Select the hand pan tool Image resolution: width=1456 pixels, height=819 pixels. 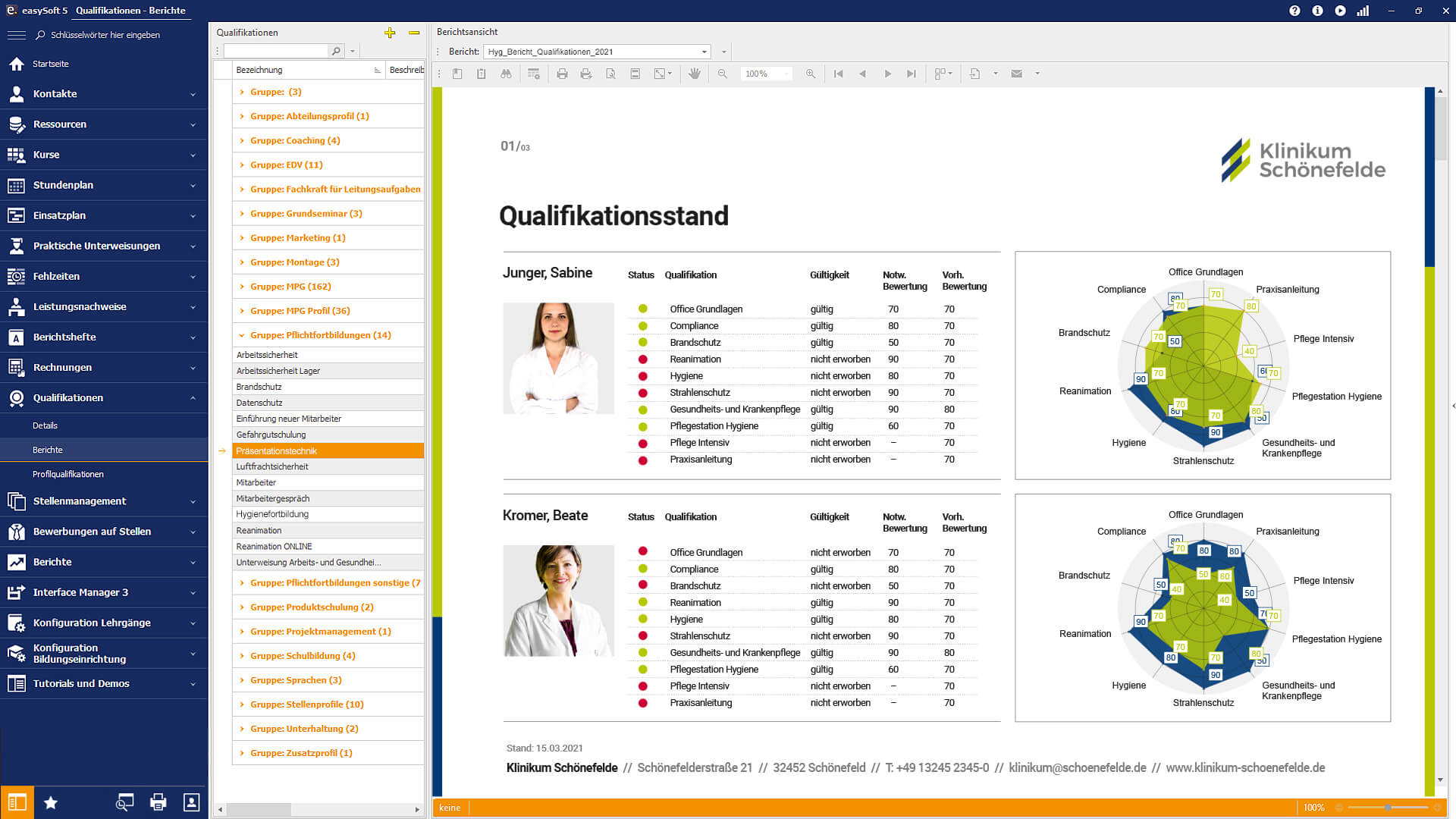tap(694, 74)
